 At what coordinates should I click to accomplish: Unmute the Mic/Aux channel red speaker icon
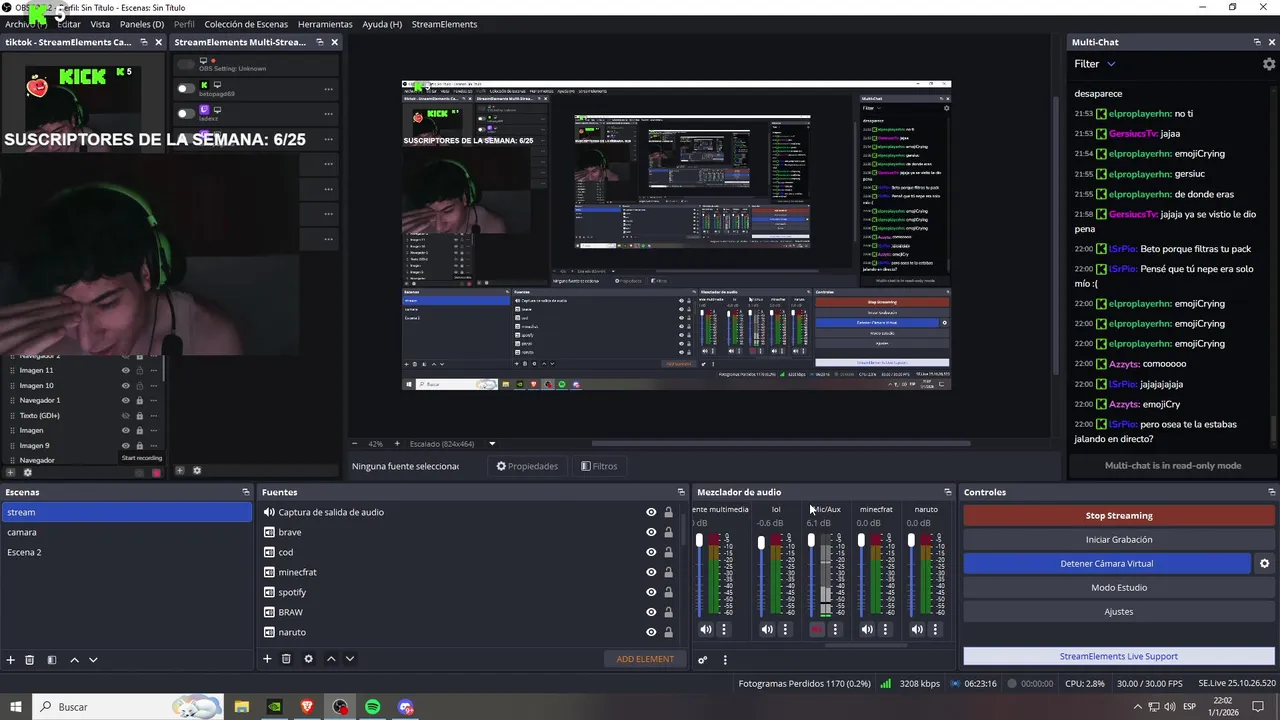pyautogui.click(x=817, y=629)
